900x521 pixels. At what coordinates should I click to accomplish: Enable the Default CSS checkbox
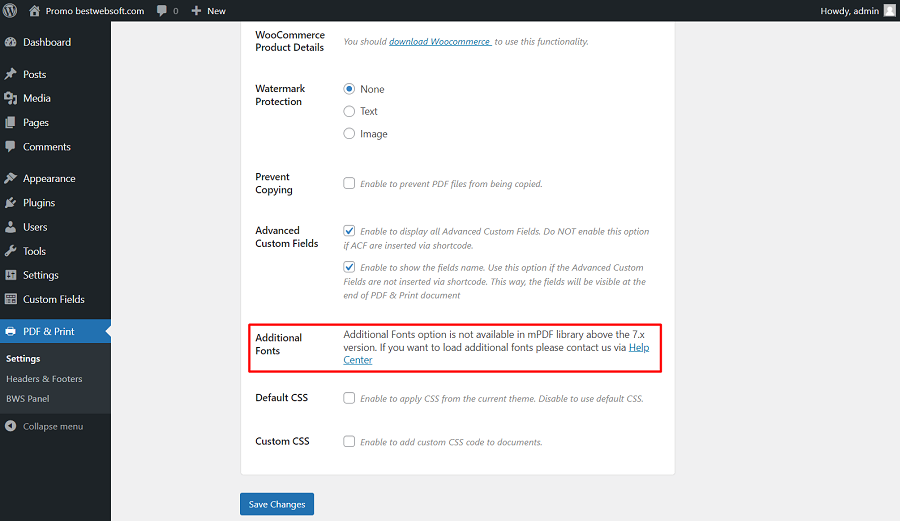pos(349,398)
